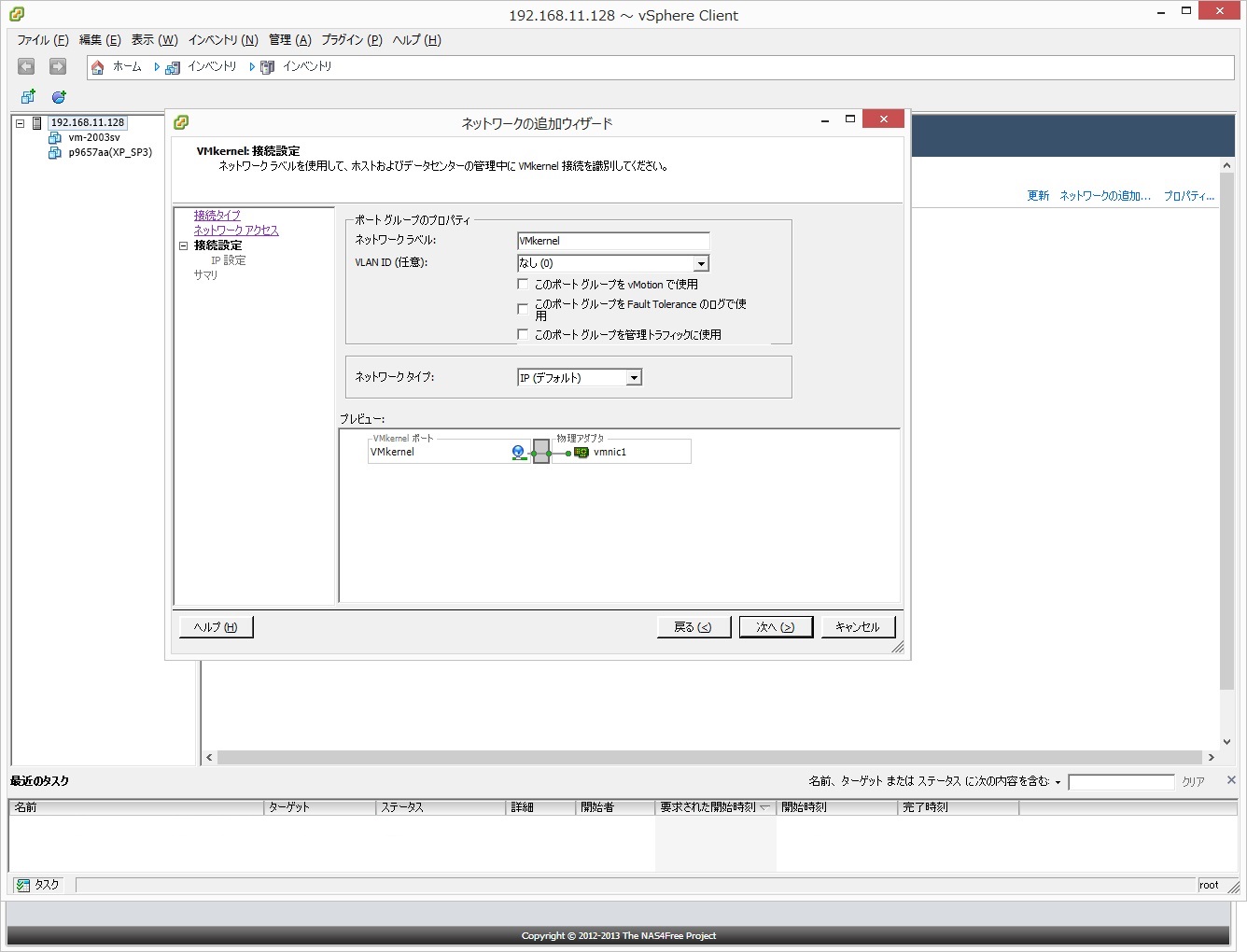Select the p9657aa(XP_SP3) virtual machine icon
The image size is (1247, 952).
[55, 152]
